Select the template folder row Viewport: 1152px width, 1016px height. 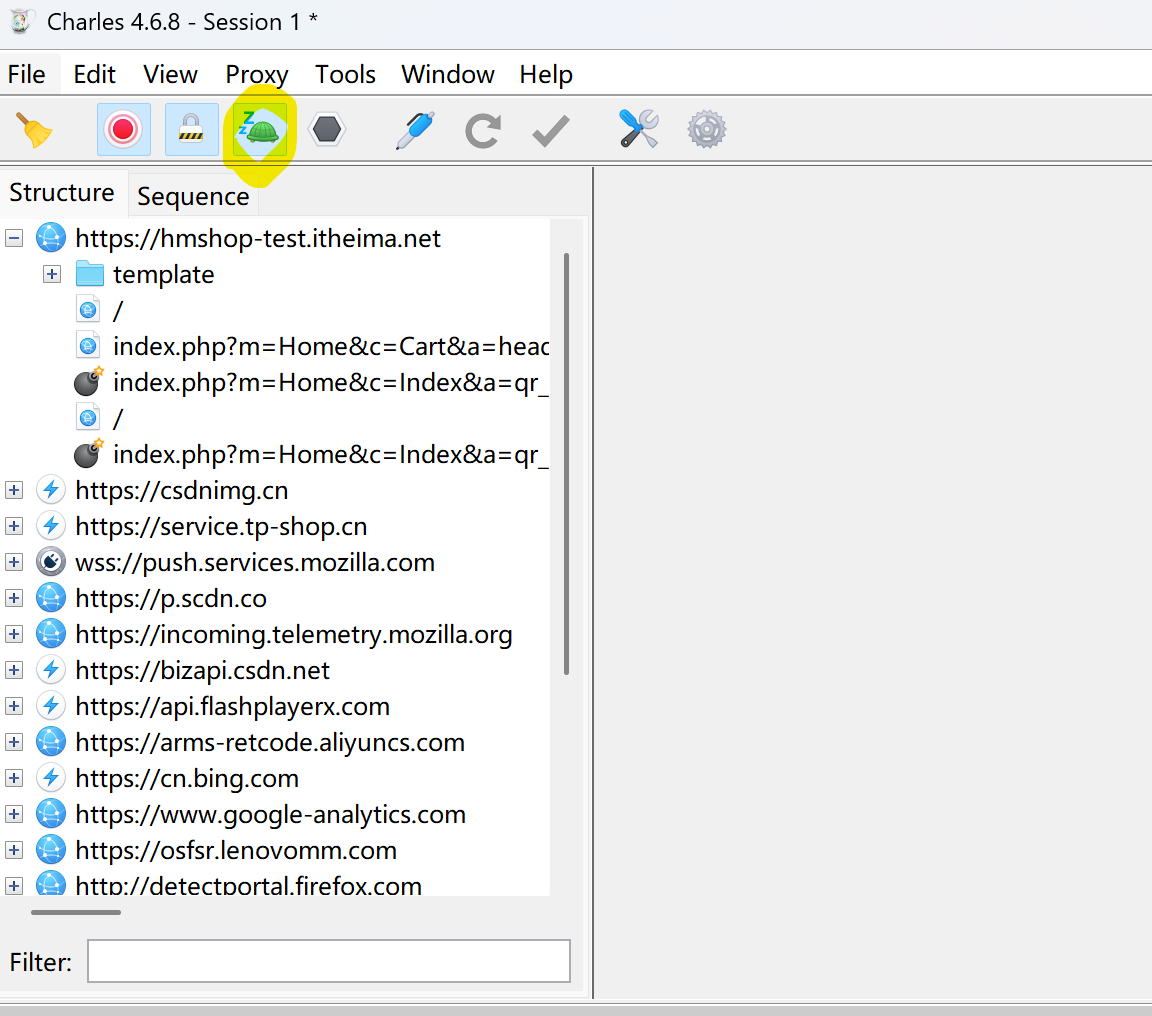click(x=163, y=274)
